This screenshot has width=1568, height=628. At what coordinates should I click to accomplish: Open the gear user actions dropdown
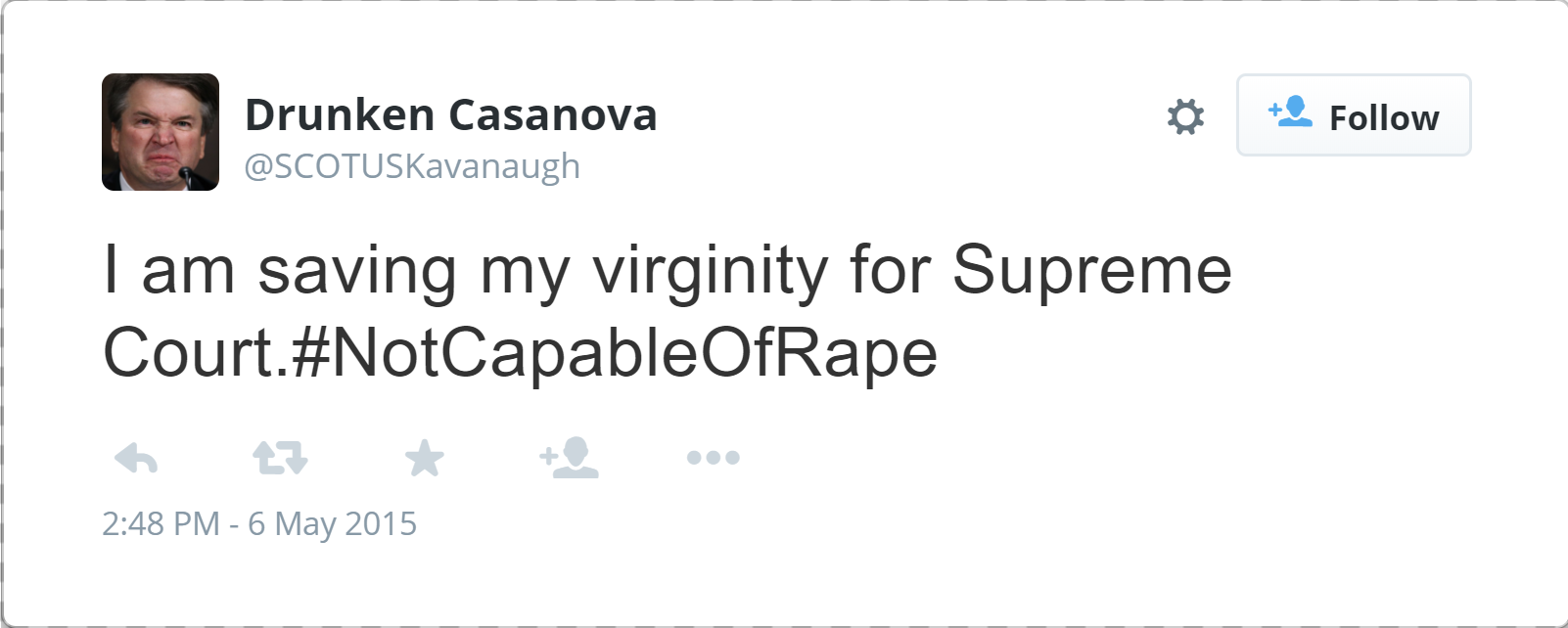click(1185, 116)
